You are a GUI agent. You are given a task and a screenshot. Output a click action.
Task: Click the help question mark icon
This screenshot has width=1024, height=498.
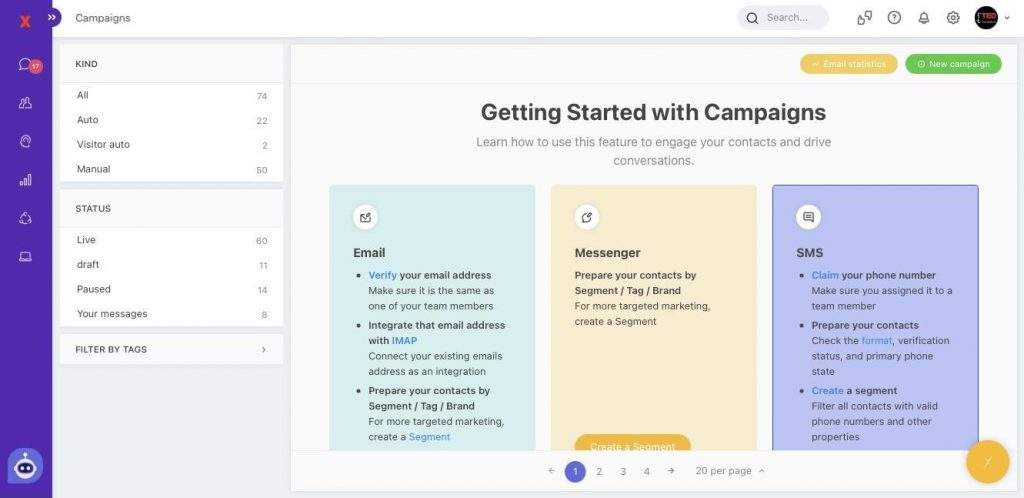(894, 18)
